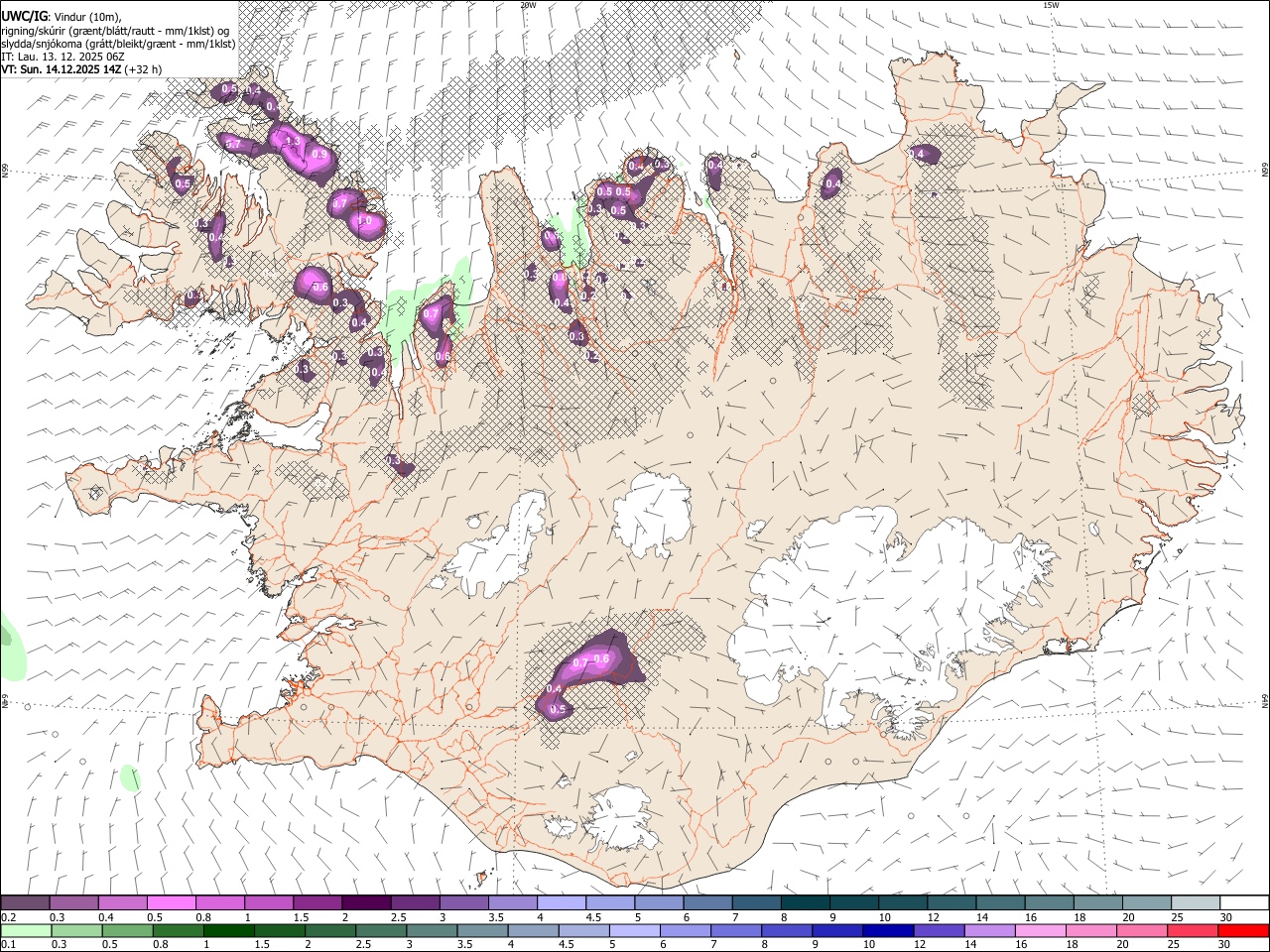The image size is (1270, 952).
Task: Click the 'UWC/IG' title text
Action: 24,16
